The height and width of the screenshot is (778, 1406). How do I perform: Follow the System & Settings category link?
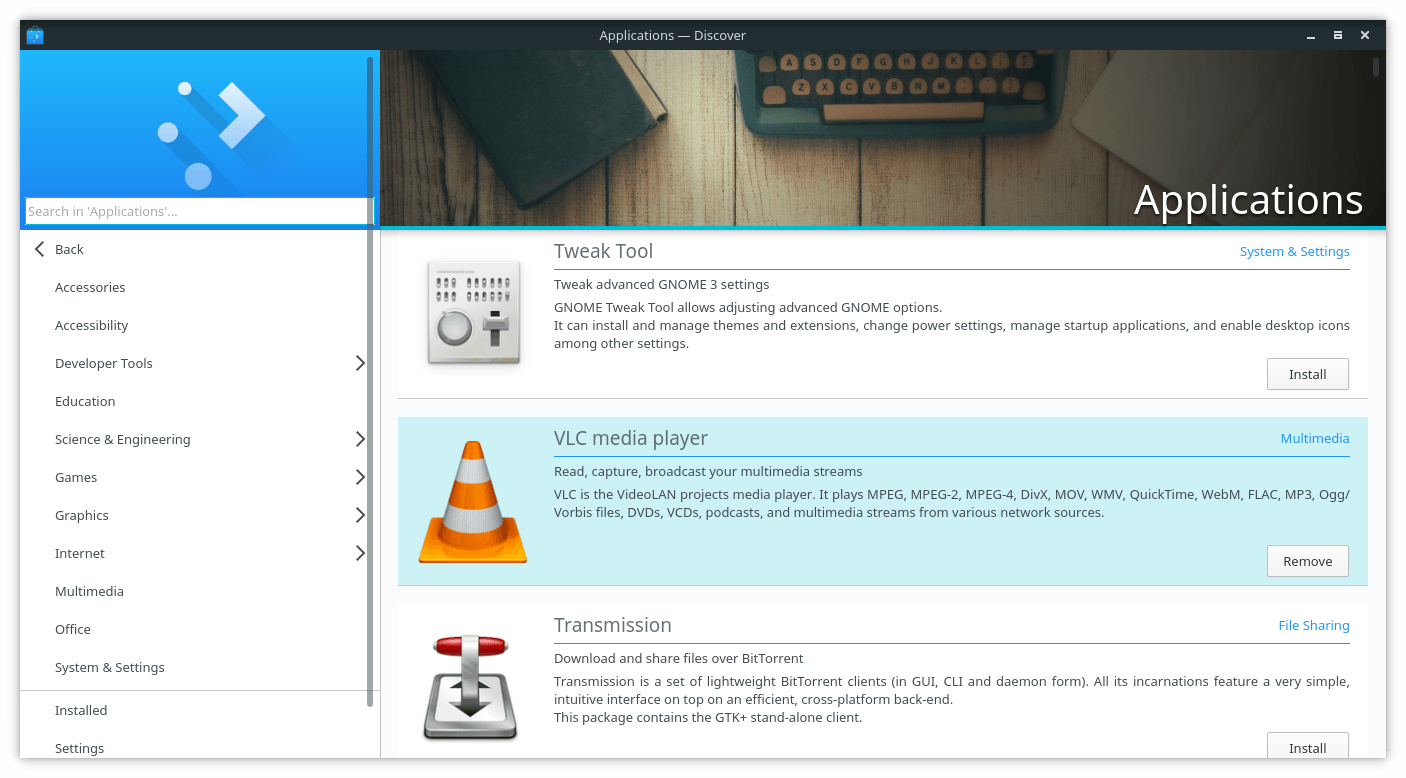click(1294, 251)
